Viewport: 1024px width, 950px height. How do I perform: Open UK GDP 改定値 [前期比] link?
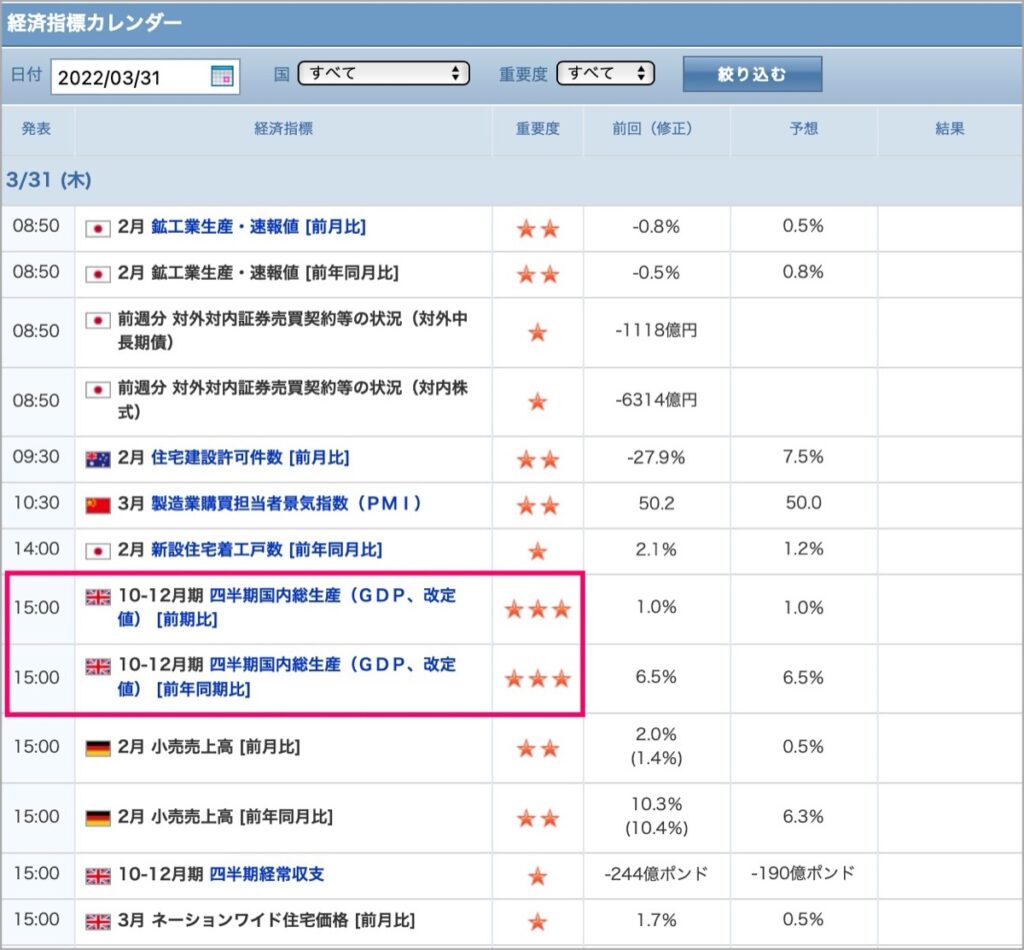tap(287, 607)
